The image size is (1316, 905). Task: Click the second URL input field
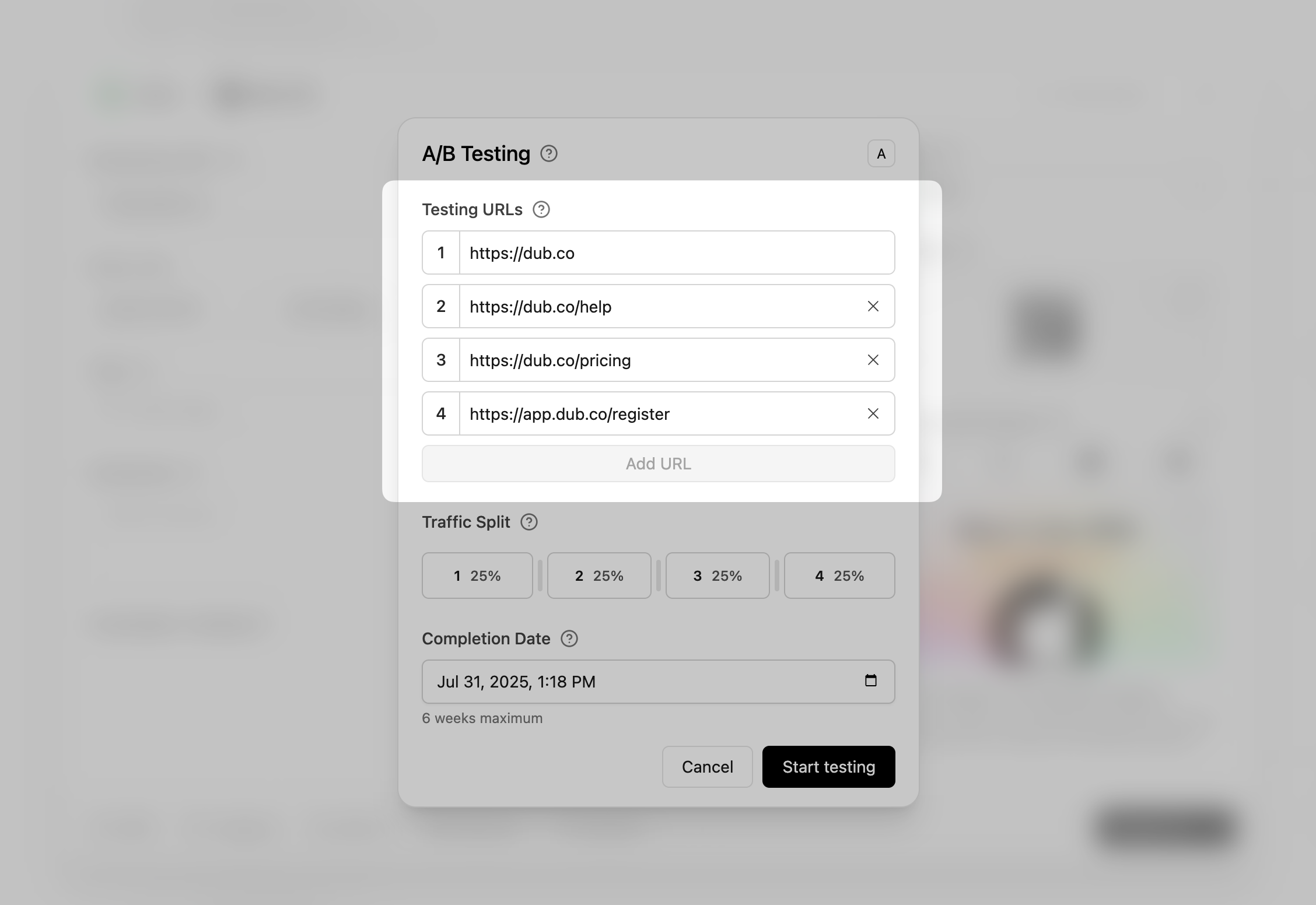point(659,307)
